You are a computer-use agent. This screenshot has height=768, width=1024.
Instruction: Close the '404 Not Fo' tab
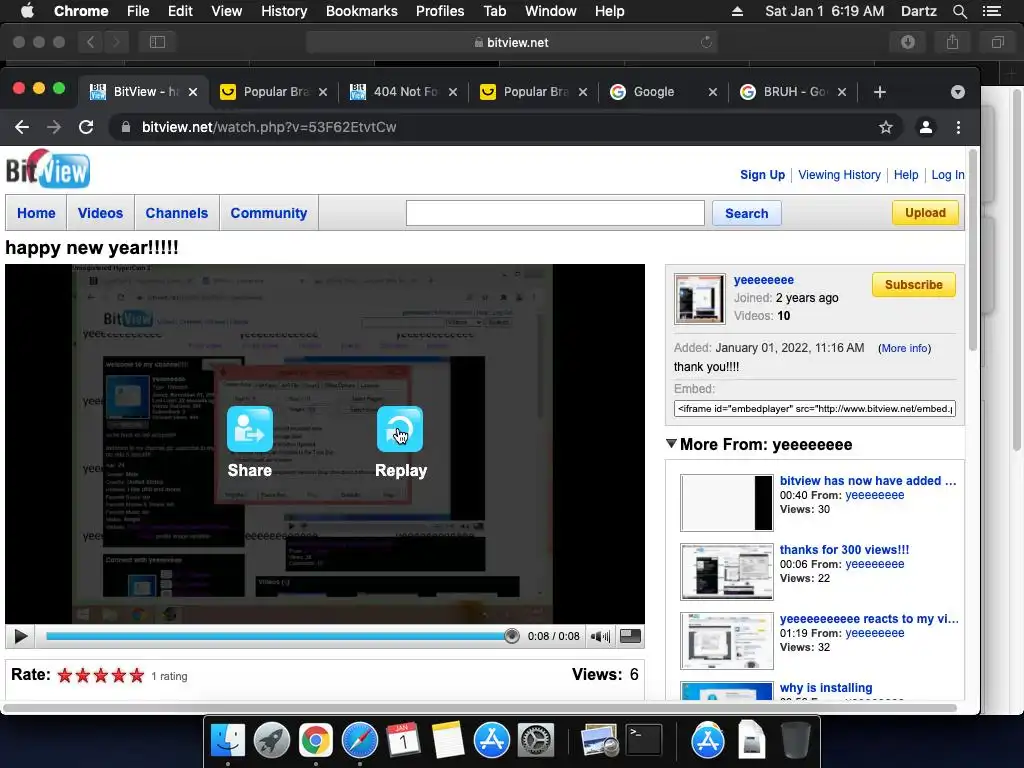pyautogui.click(x=453, y=92)
